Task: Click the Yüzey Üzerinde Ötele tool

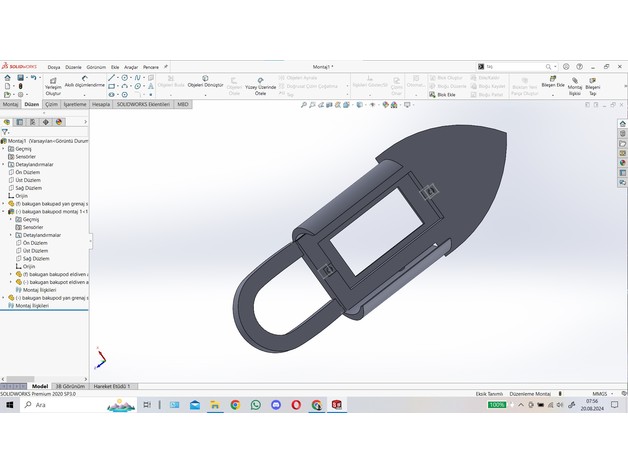Action: pyautogui.click(x=260, y=84)
